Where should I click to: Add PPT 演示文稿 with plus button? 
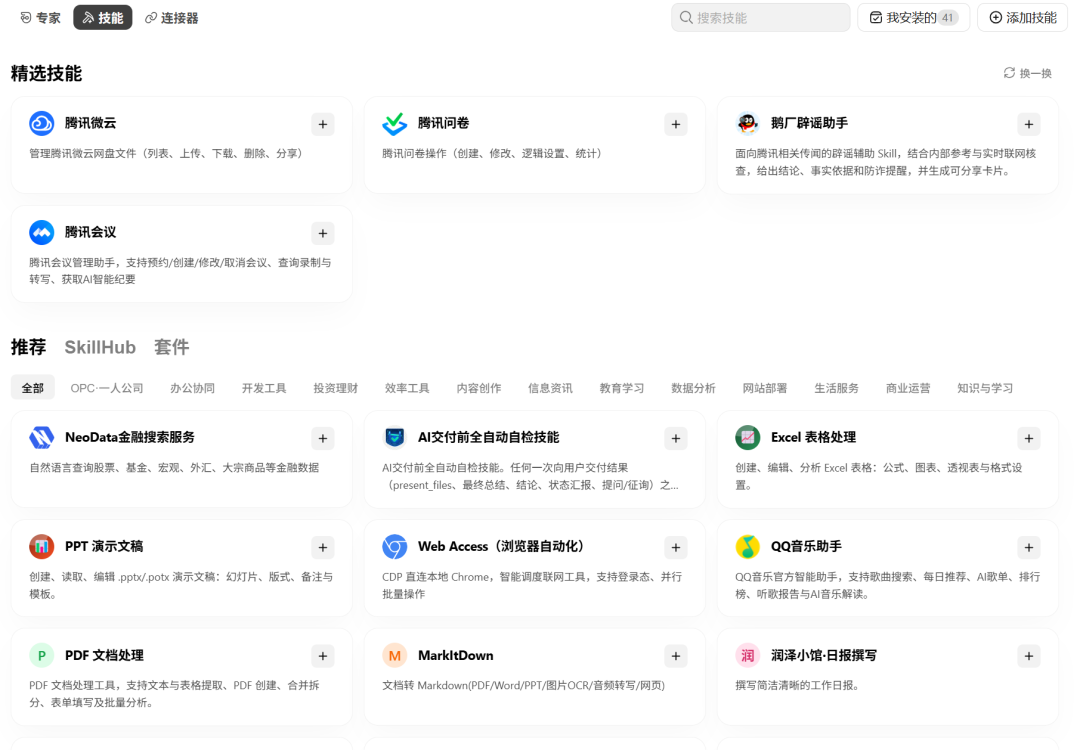pyautogui.click(x=322, y=548)
